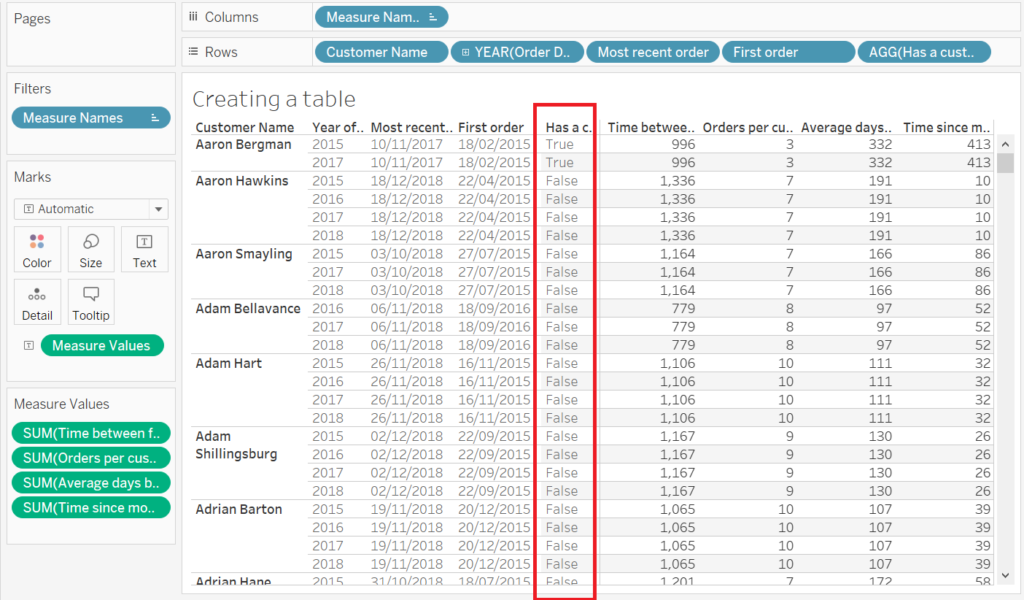Open the Text marks property

144,249
